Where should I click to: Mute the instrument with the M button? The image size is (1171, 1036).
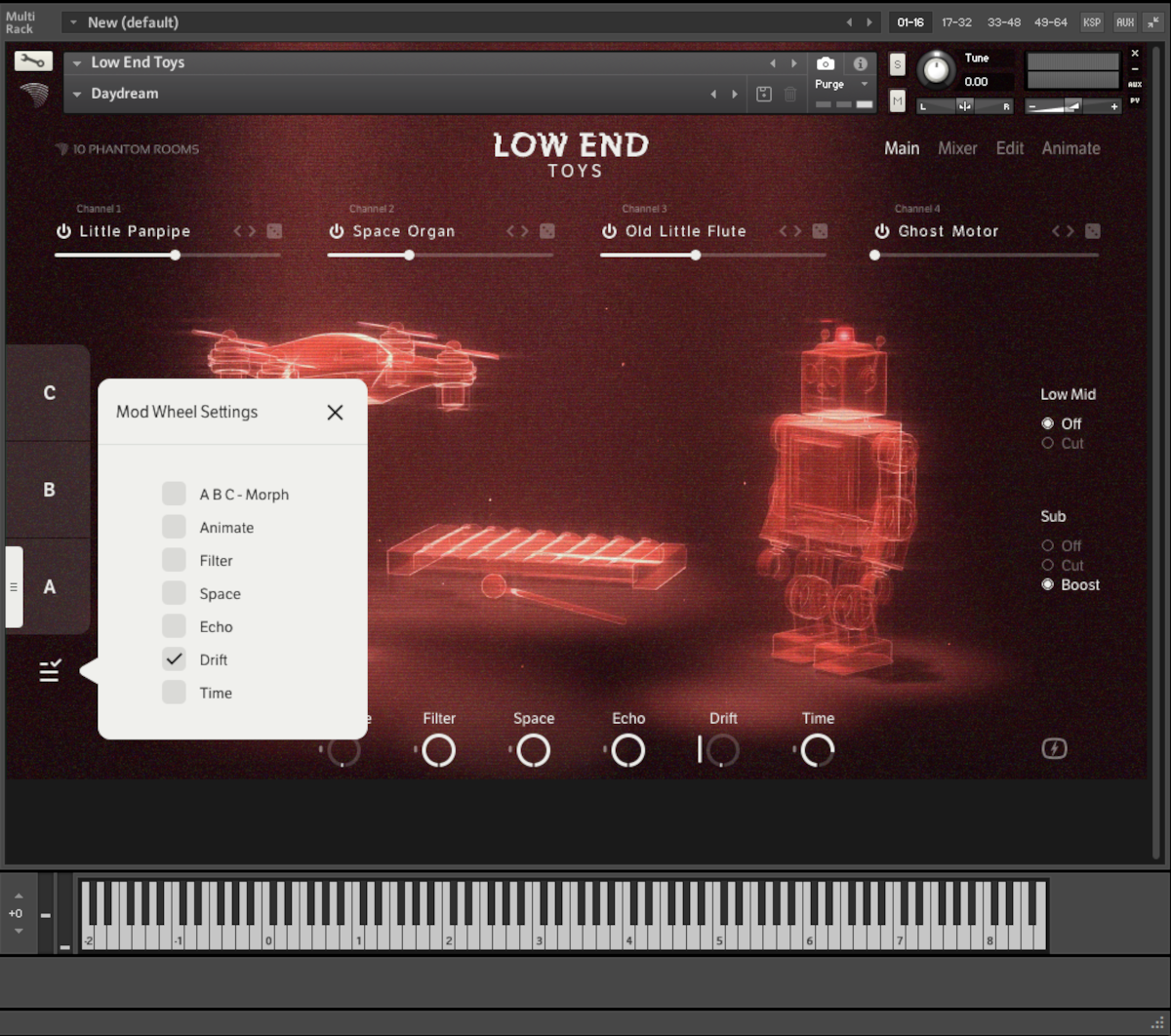(898, 100)
